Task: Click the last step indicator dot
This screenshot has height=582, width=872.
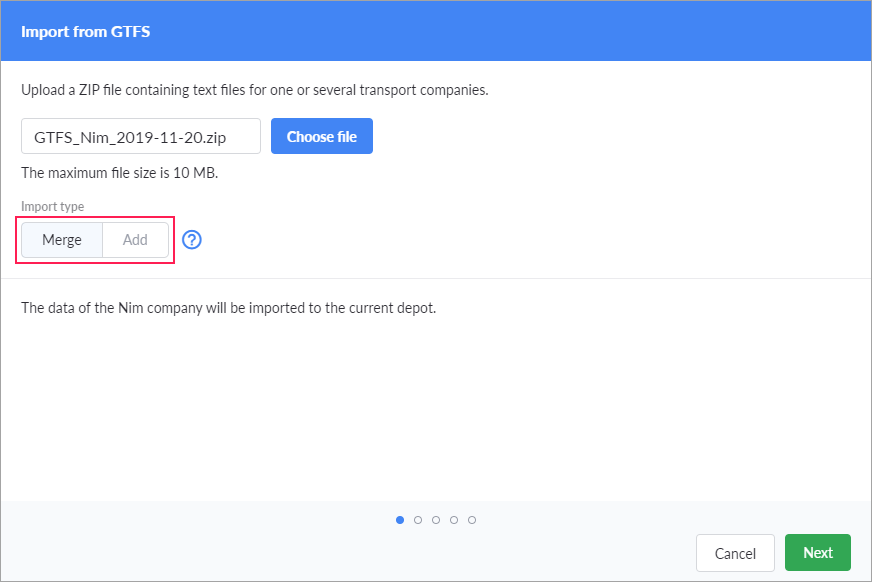Action: pyautogui.click(x=472, y=520)
